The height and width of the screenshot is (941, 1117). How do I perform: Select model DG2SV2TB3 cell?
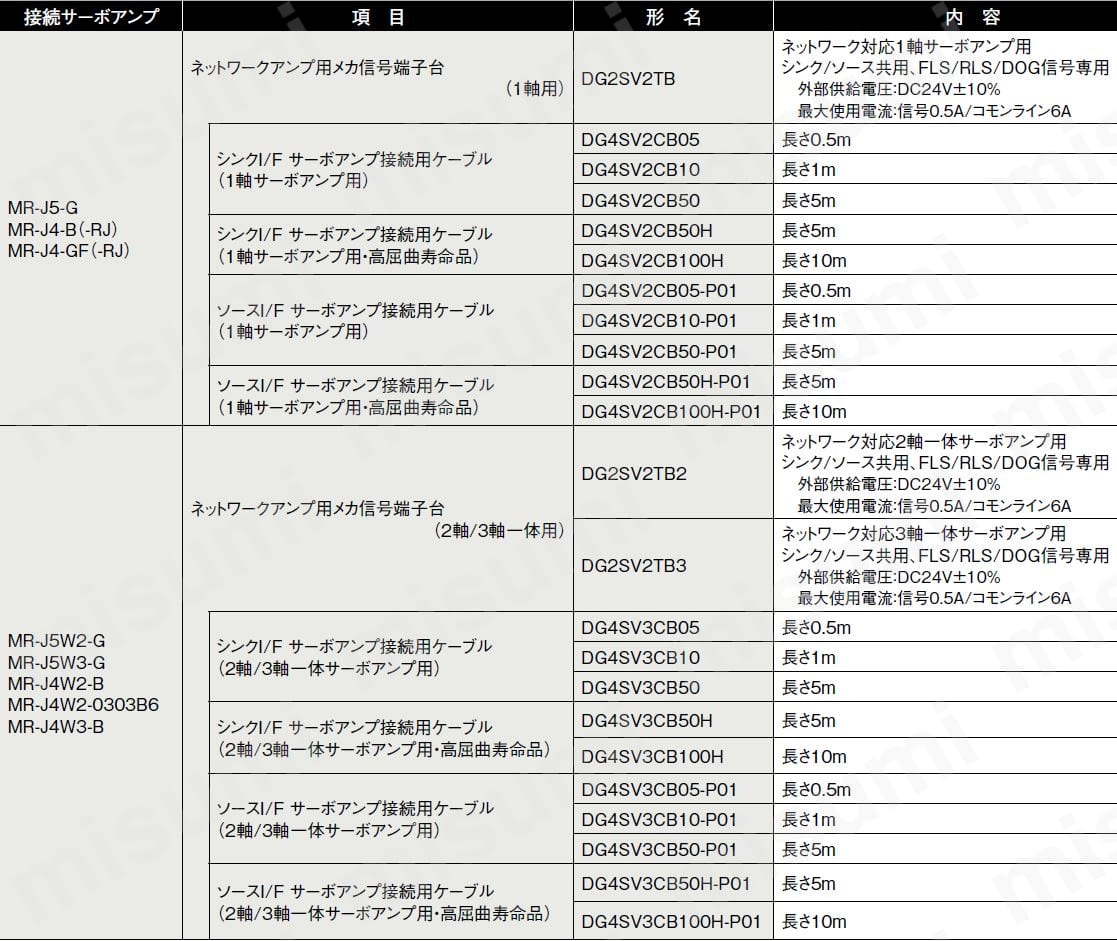pos(673,566)
